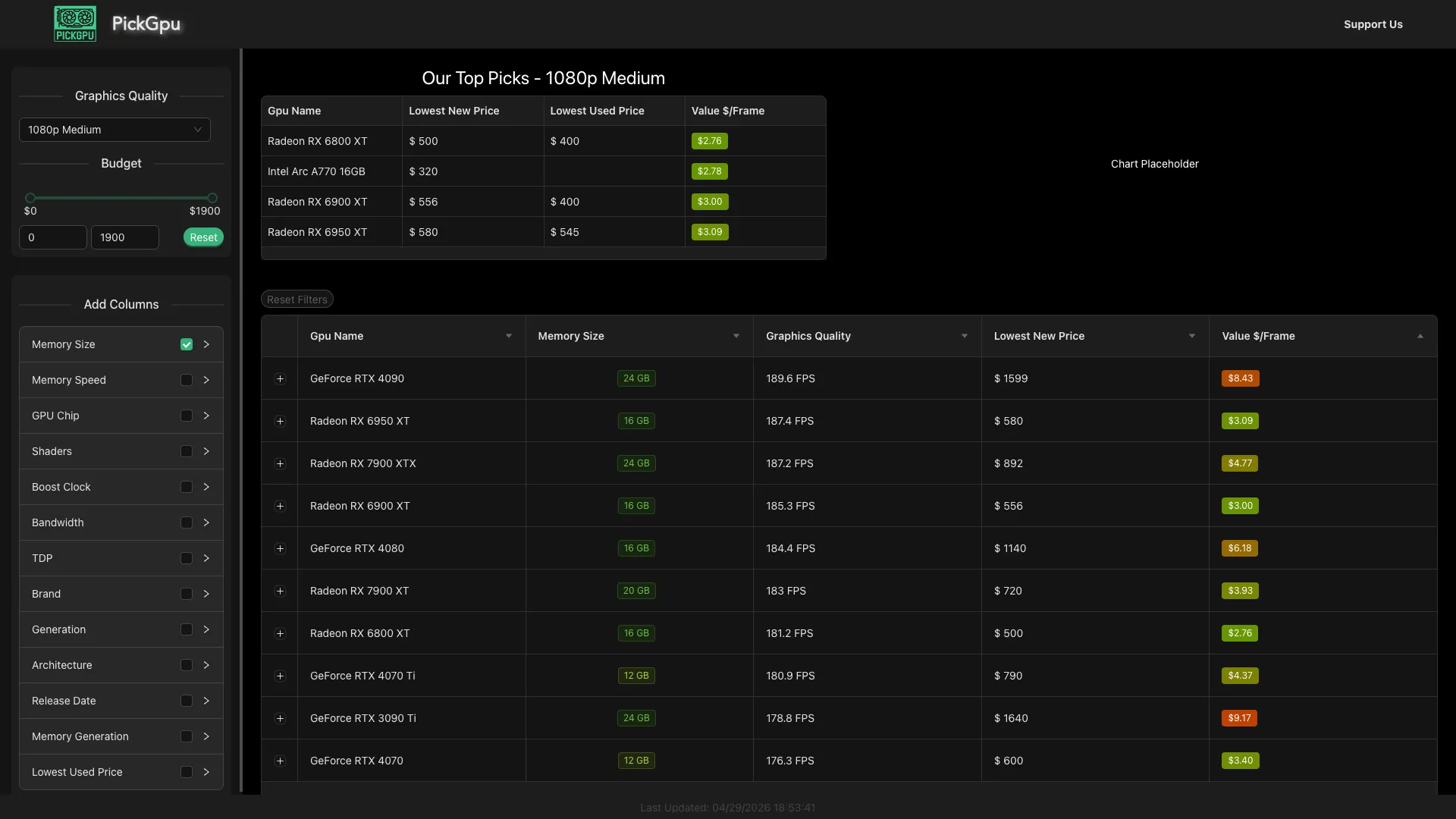
Task: Enable the Memory Generation column checkbox
Action: pyautogui.click(x=187, y=736)
